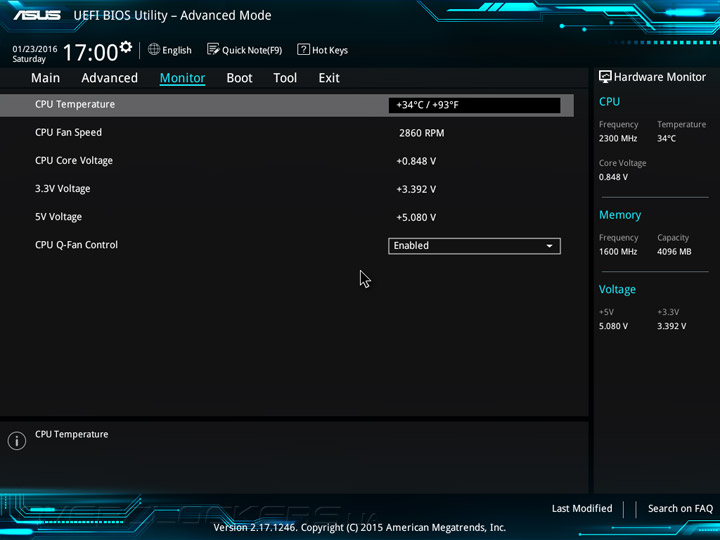This screenshot has height=540, width=720.
Task: Open the CPU Q-Fan Control dropdown
Action: point(474,246)
